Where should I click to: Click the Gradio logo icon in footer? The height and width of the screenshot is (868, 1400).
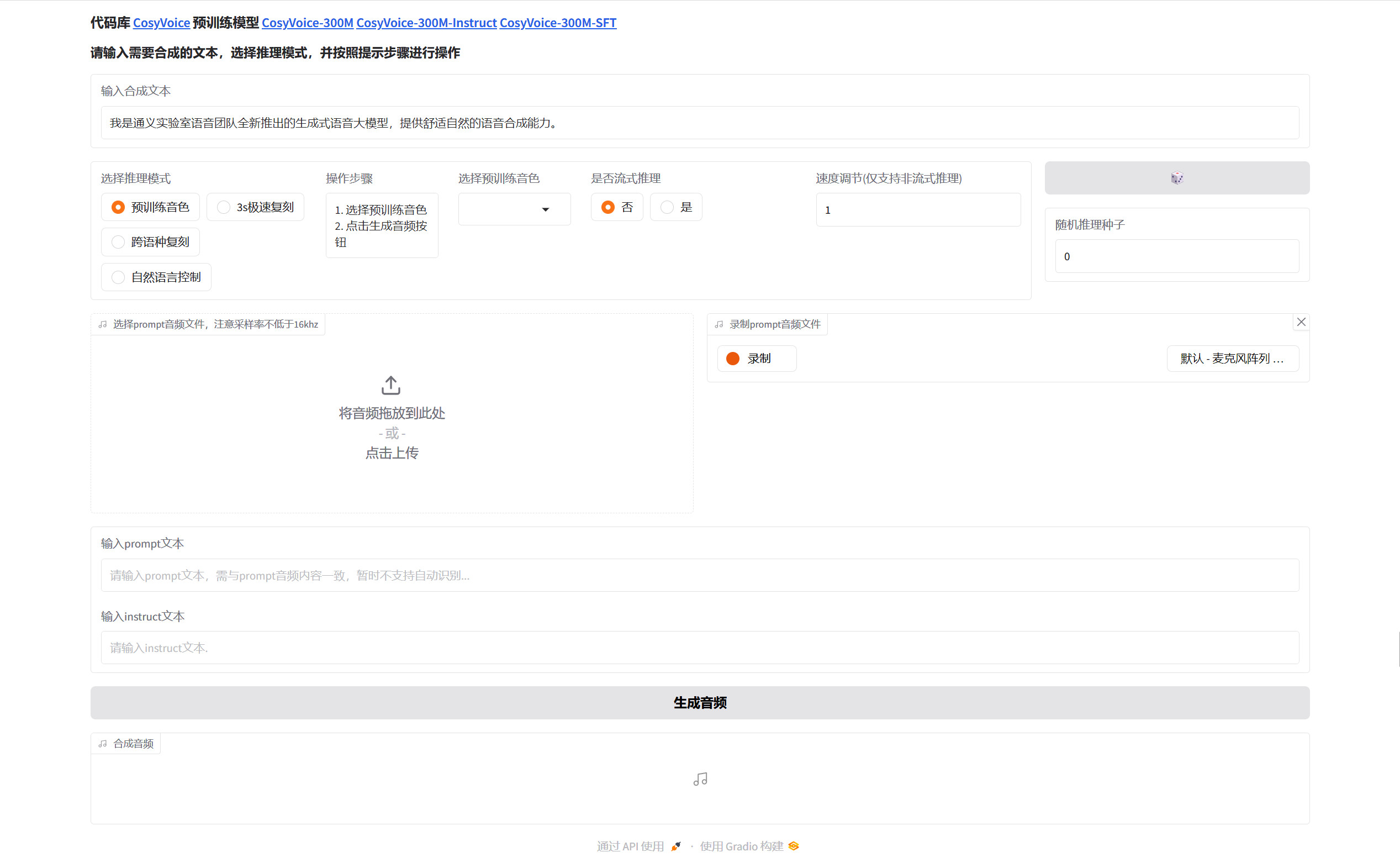tap(794, 846)
